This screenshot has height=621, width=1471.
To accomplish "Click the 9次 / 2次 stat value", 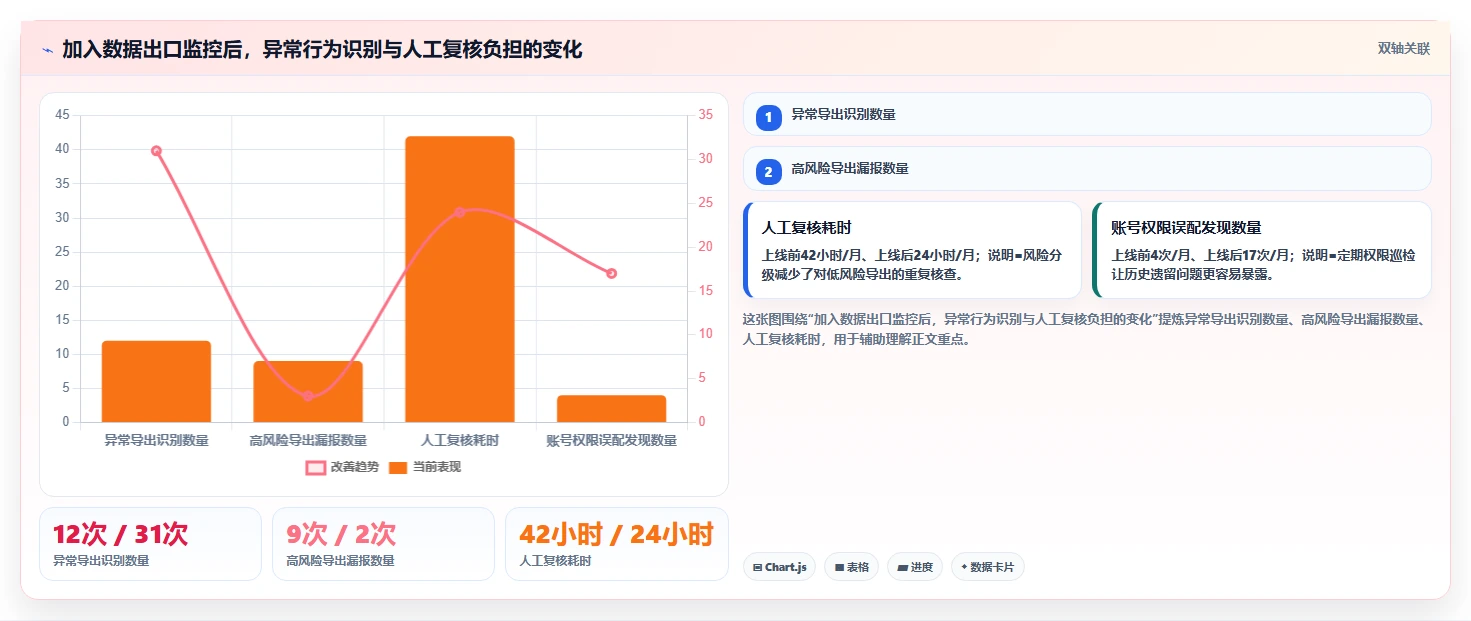I will (x=341, y=534).
